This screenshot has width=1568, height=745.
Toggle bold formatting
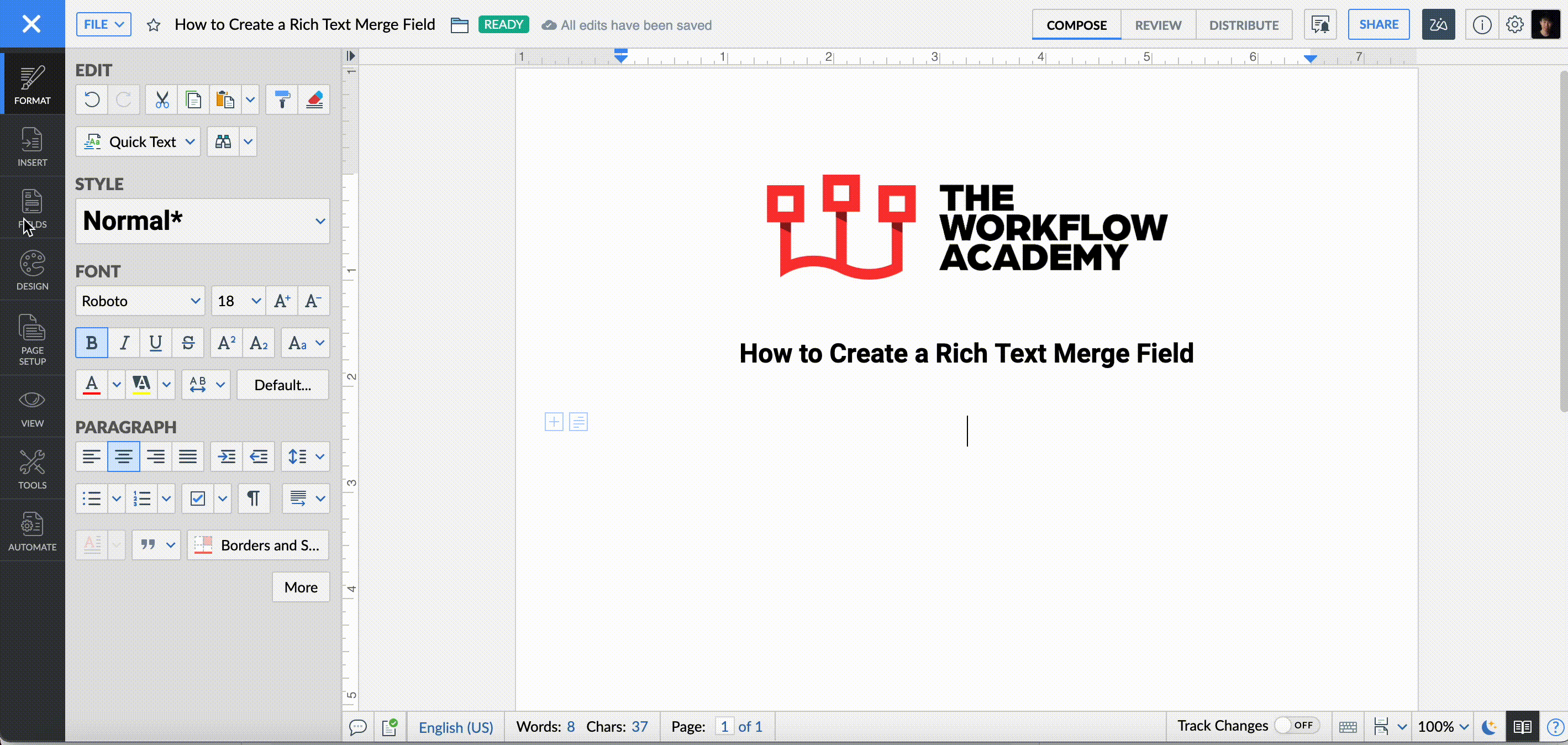point(92,343)
